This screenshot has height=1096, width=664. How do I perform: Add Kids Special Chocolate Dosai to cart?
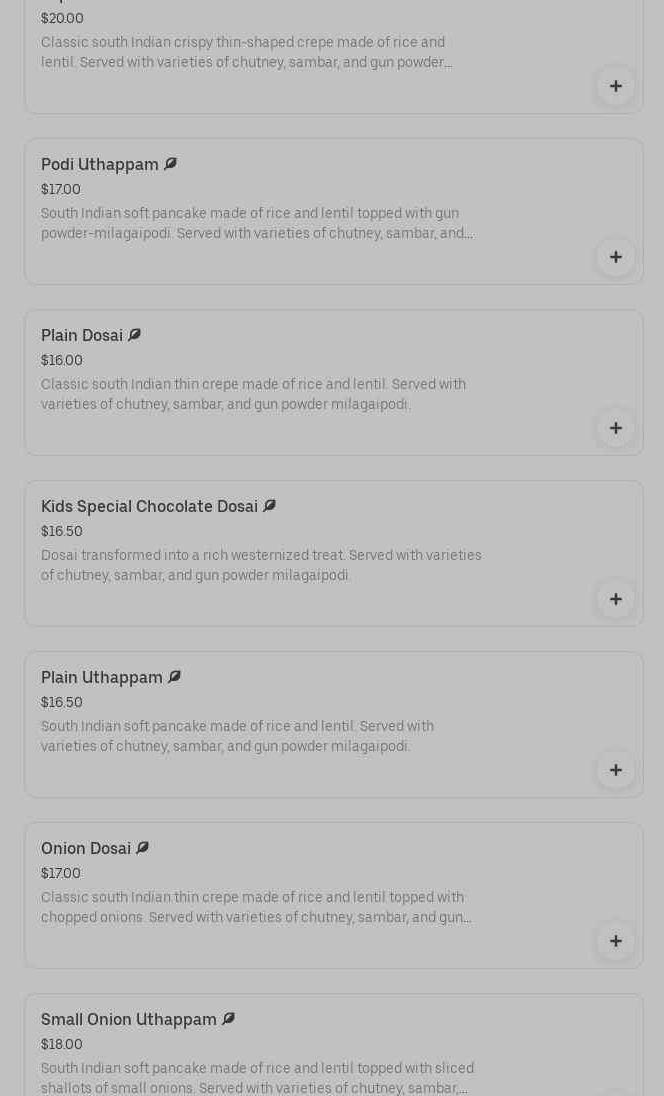[615, 599]
